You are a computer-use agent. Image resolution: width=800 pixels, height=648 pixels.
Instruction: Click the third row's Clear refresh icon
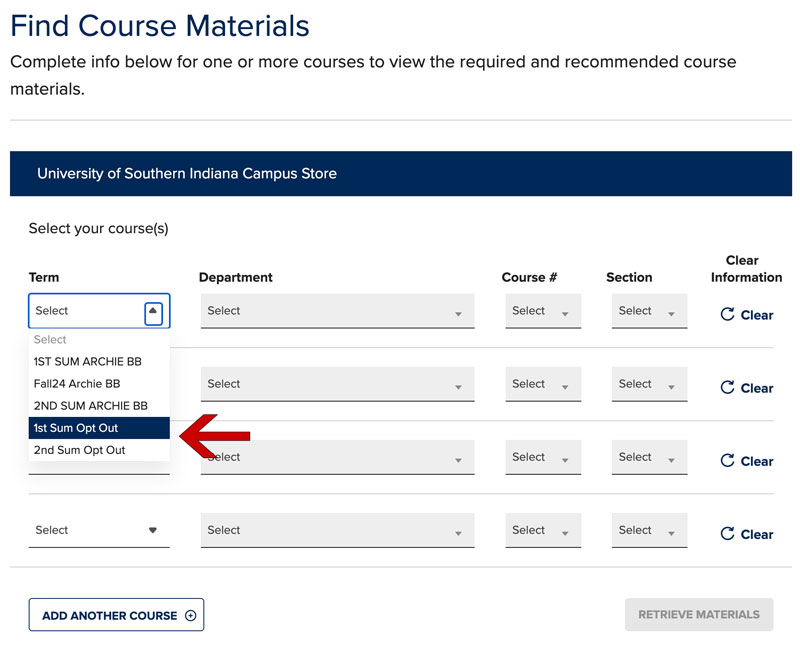pyautogui.click(x=728, y=461)
